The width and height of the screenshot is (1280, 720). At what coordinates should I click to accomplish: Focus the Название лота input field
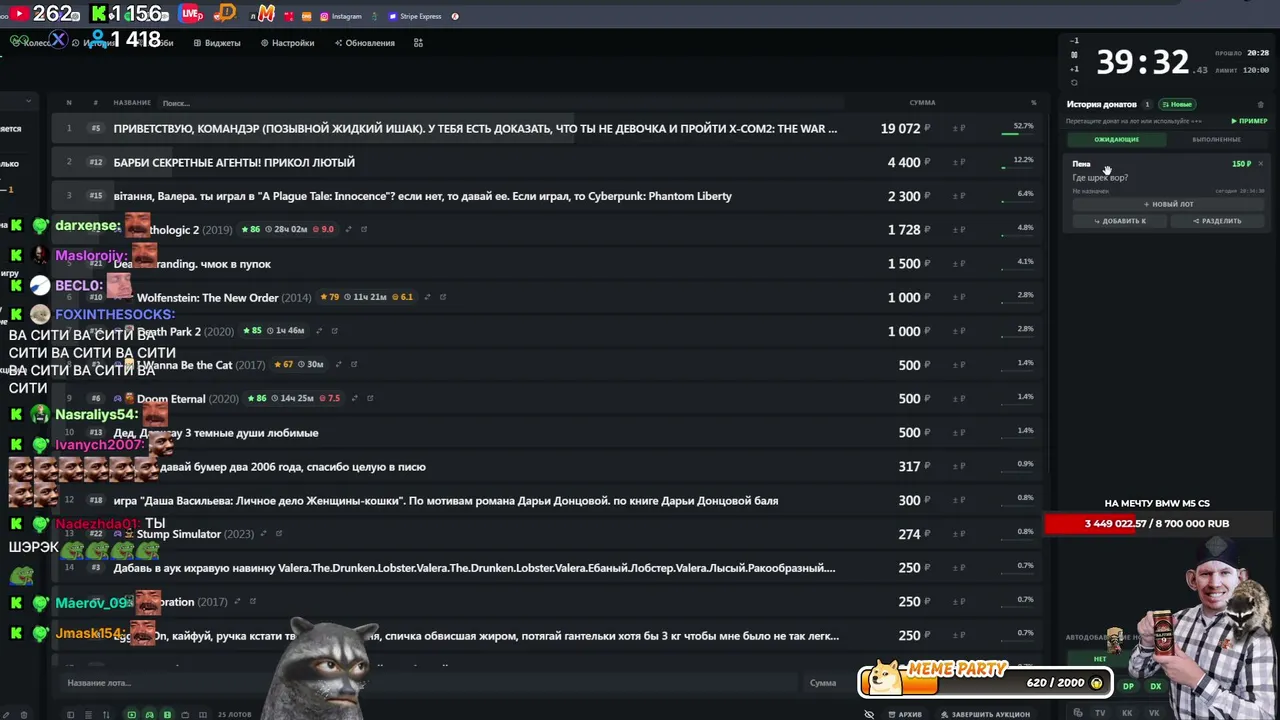[430, 683]
